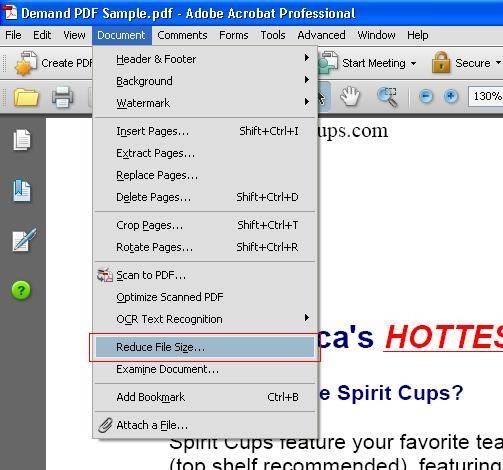The width and height of the screenshot is (503, 470).
Task: Select the Hand tool
Action: [x=350, y=96]
